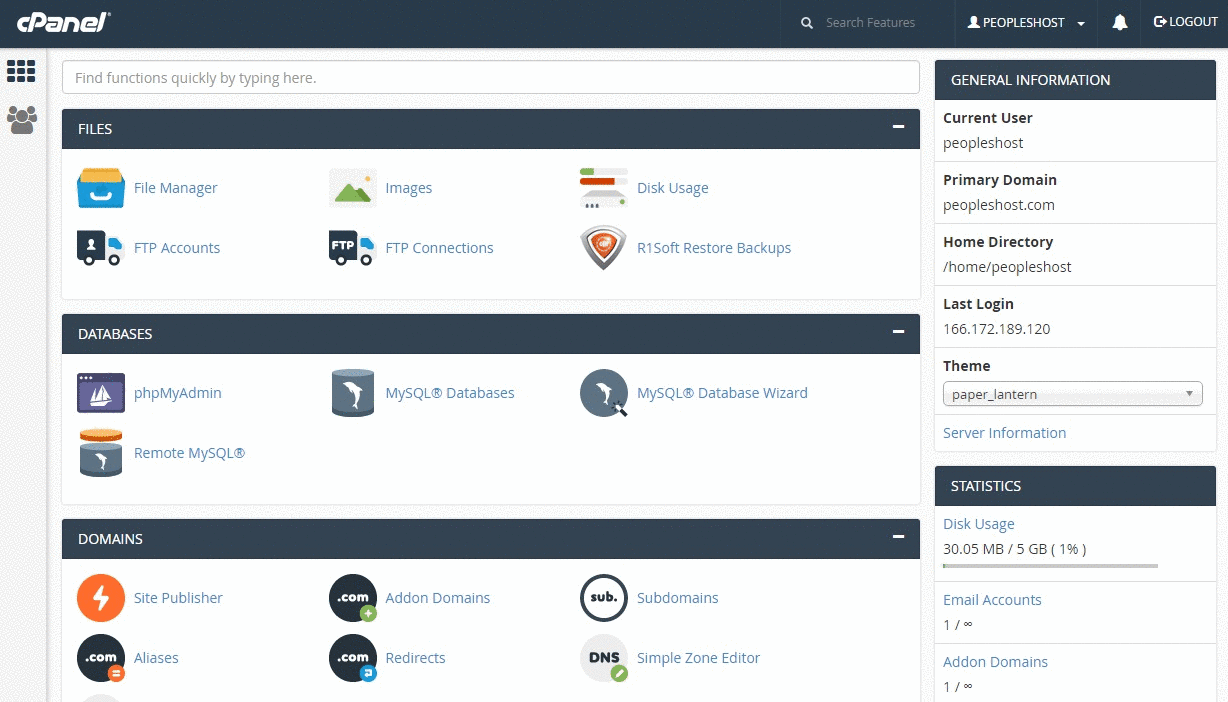Open the Images link

tap(409, 188)
